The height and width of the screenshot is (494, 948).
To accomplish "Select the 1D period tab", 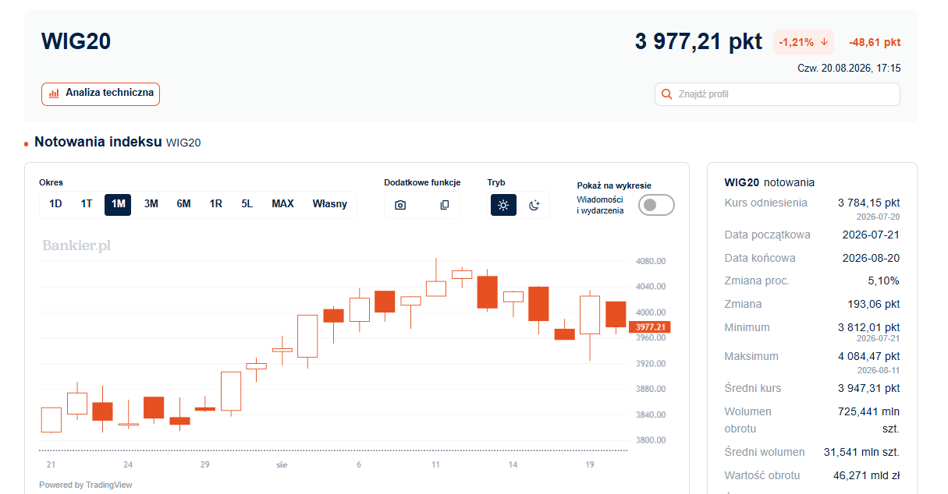I will [56, 204].
